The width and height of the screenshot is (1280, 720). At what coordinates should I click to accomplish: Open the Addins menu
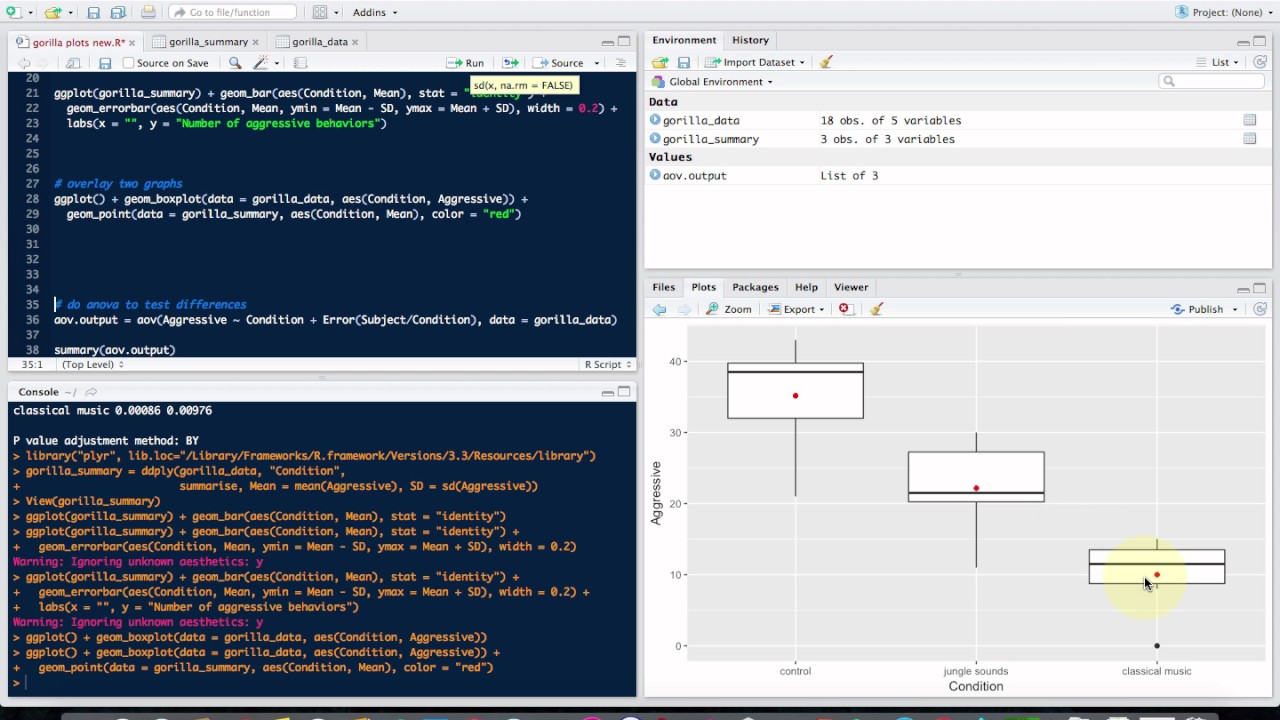tap(375, 12)
